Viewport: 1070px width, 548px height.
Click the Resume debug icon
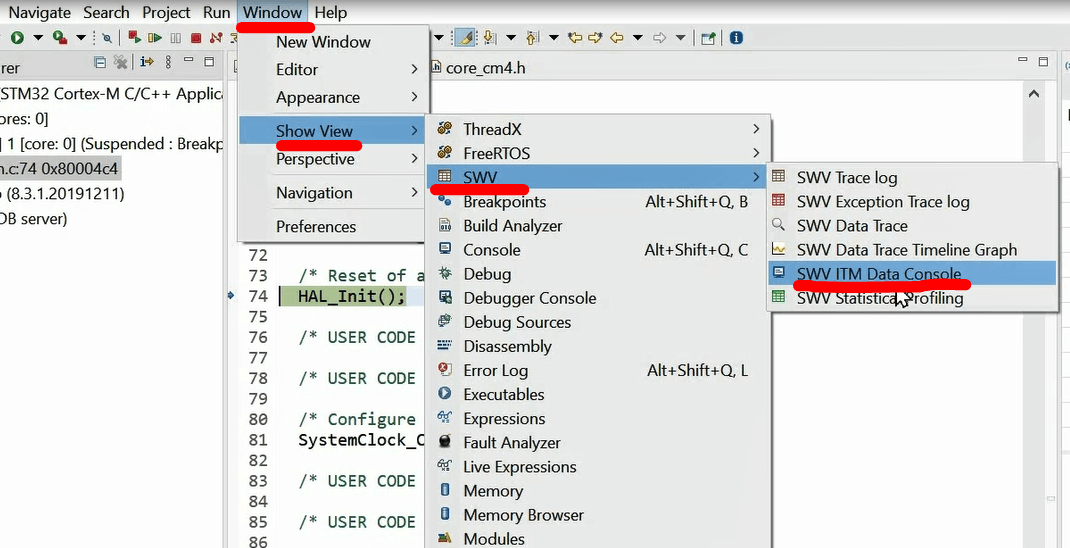155,38
